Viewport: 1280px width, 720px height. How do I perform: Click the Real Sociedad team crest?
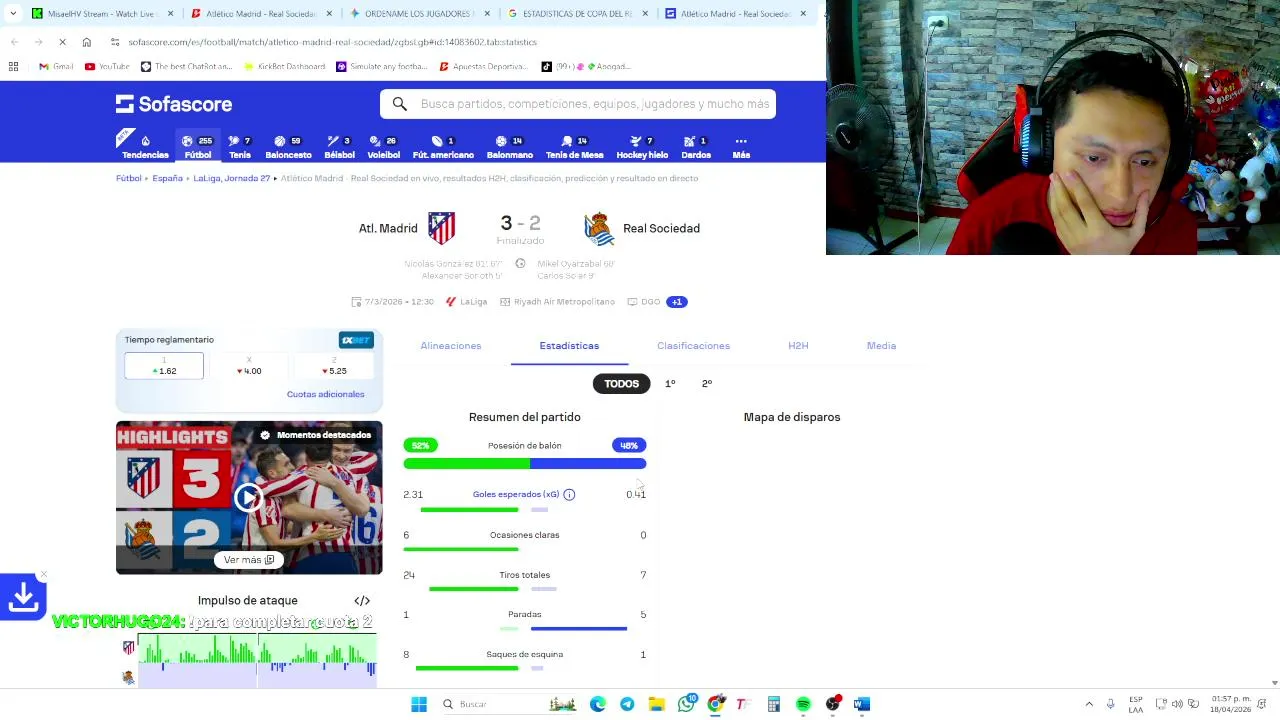click(599, 228)
